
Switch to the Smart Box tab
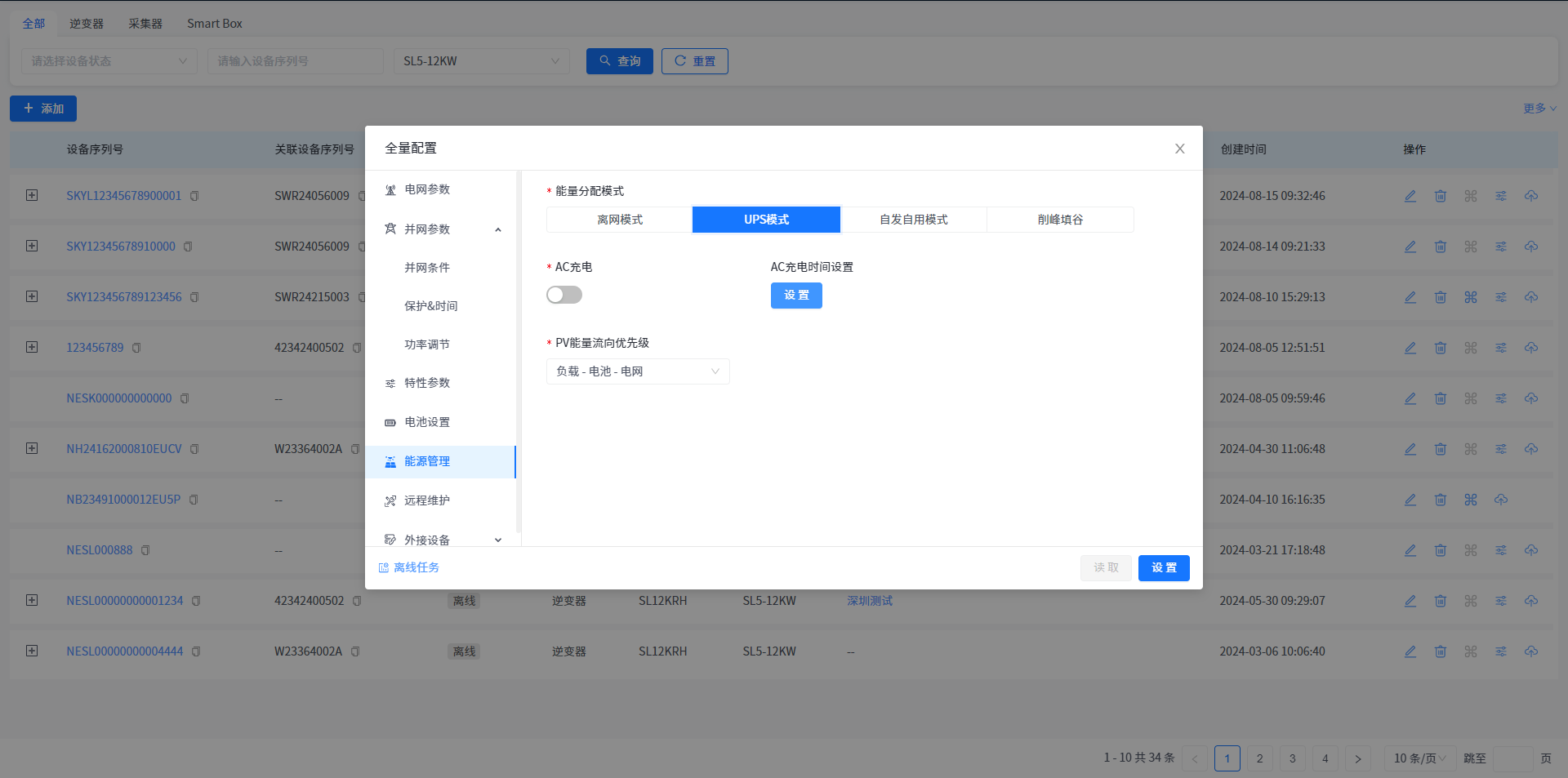coord(214,24)
